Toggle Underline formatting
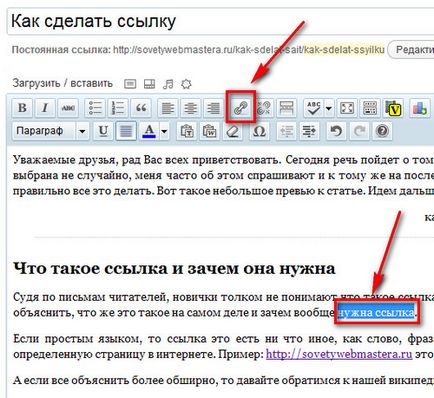 click(x=103, y=131)
